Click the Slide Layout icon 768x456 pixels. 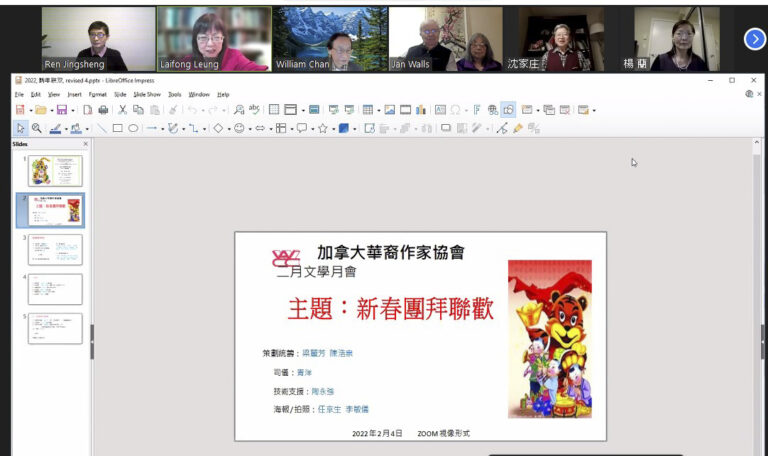point(583,110)
